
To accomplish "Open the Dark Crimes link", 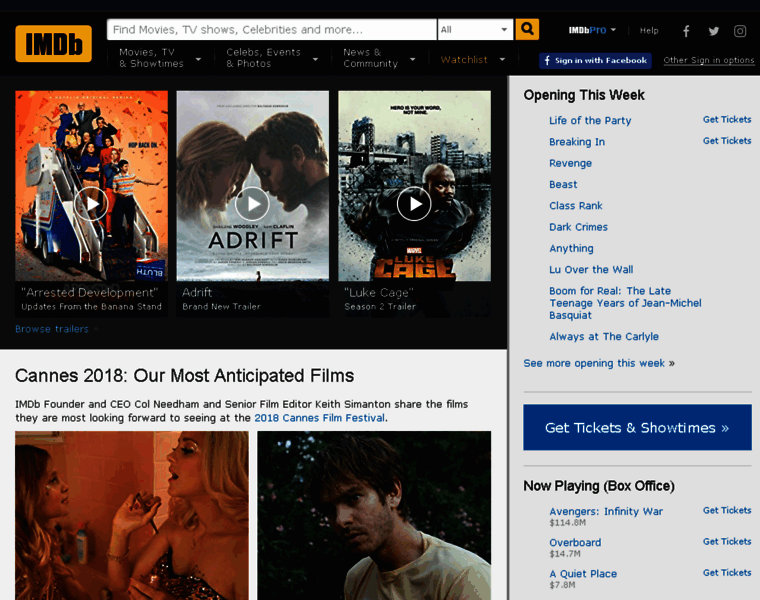I will click(578, 227).
